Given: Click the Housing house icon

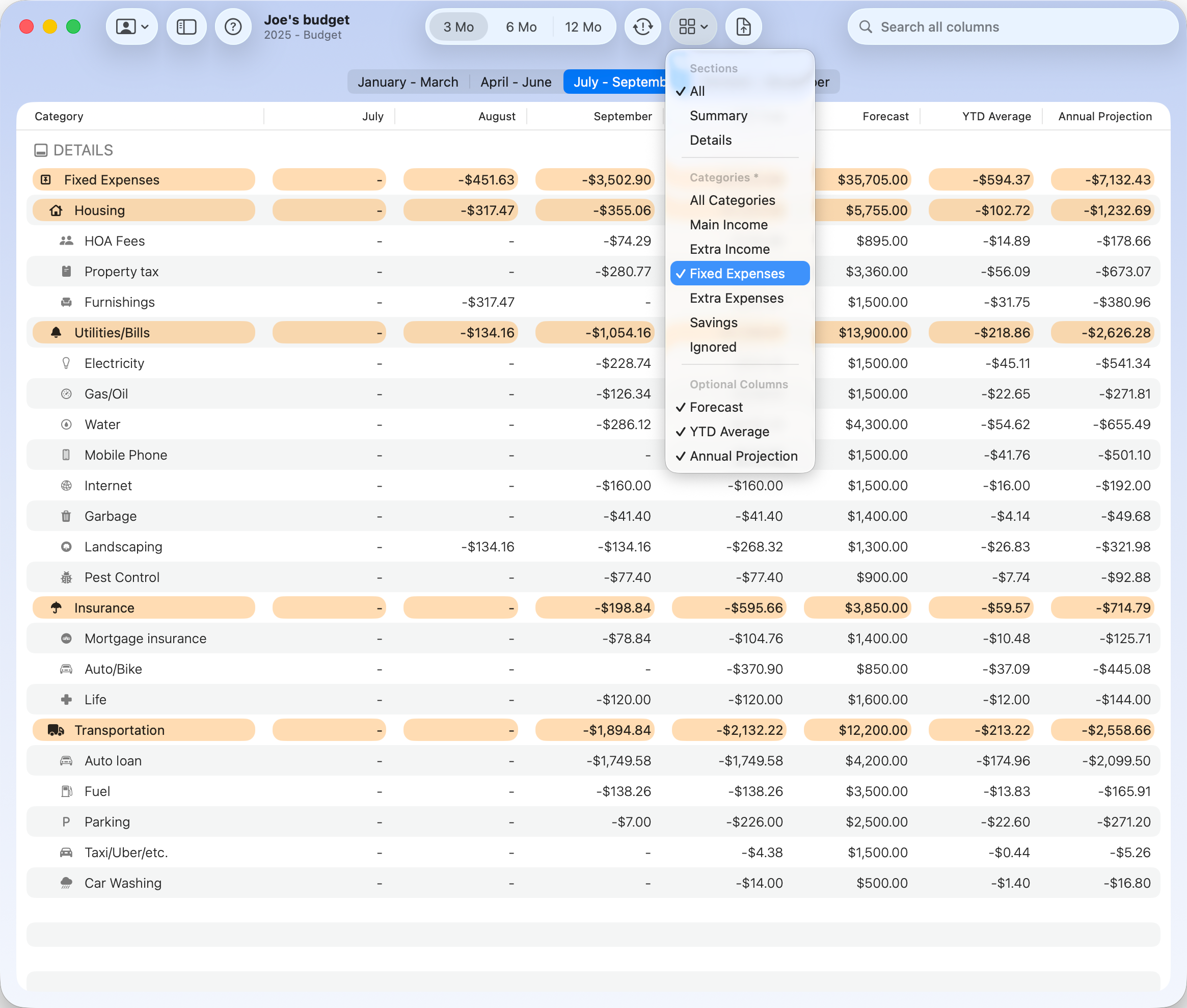Looking at the screenshot, I should [56, 210].
